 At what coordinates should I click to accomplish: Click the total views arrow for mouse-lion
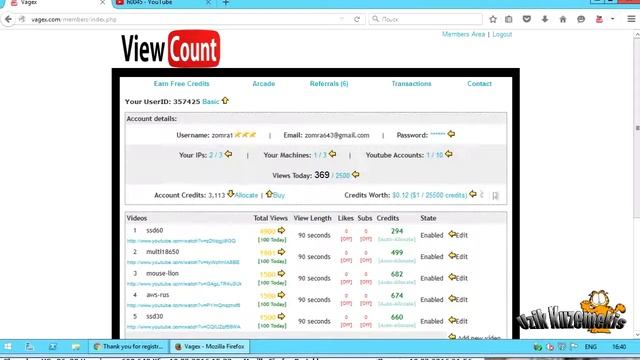[281, 273]
